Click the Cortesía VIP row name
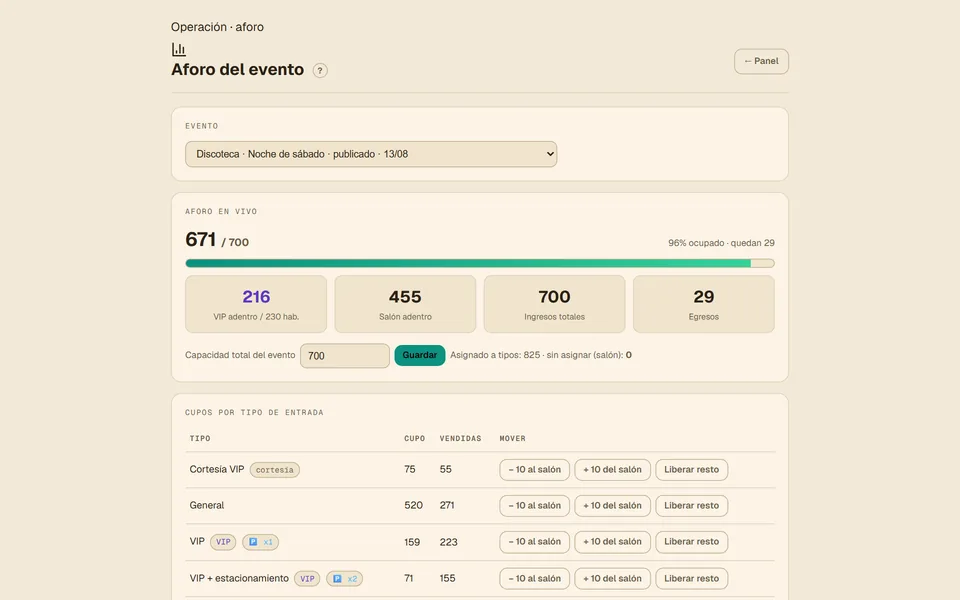This screenshot has width=960, height=600. (x=217, y=470)
